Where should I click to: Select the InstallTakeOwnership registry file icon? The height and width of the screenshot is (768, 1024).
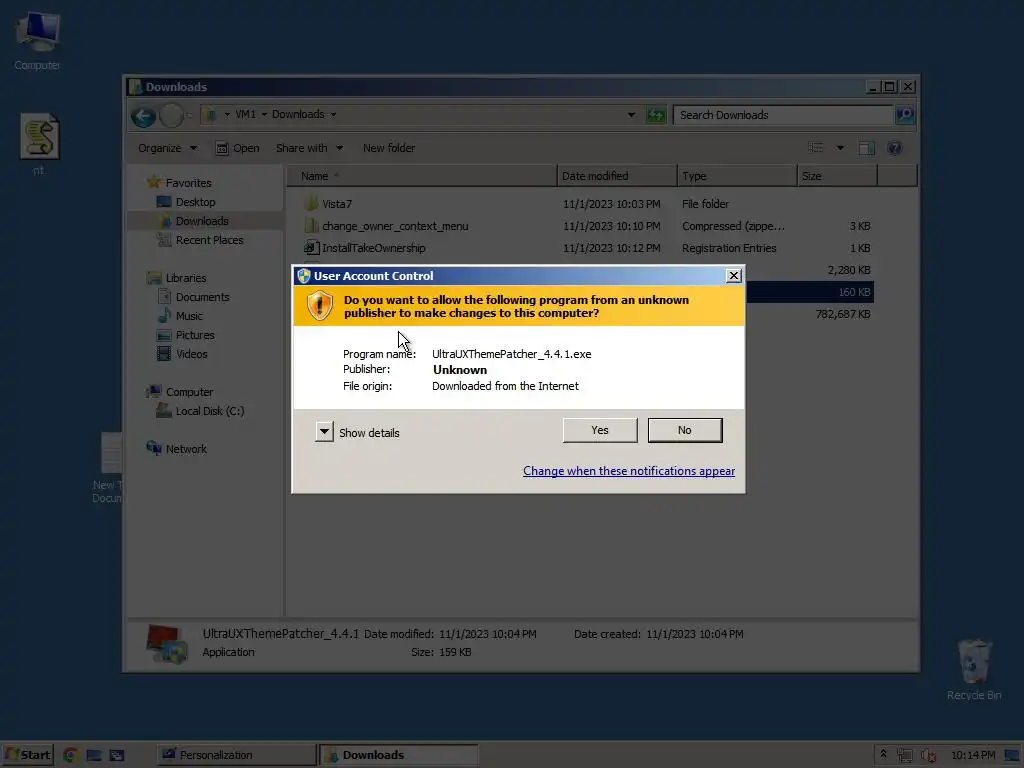click(312, 248)
